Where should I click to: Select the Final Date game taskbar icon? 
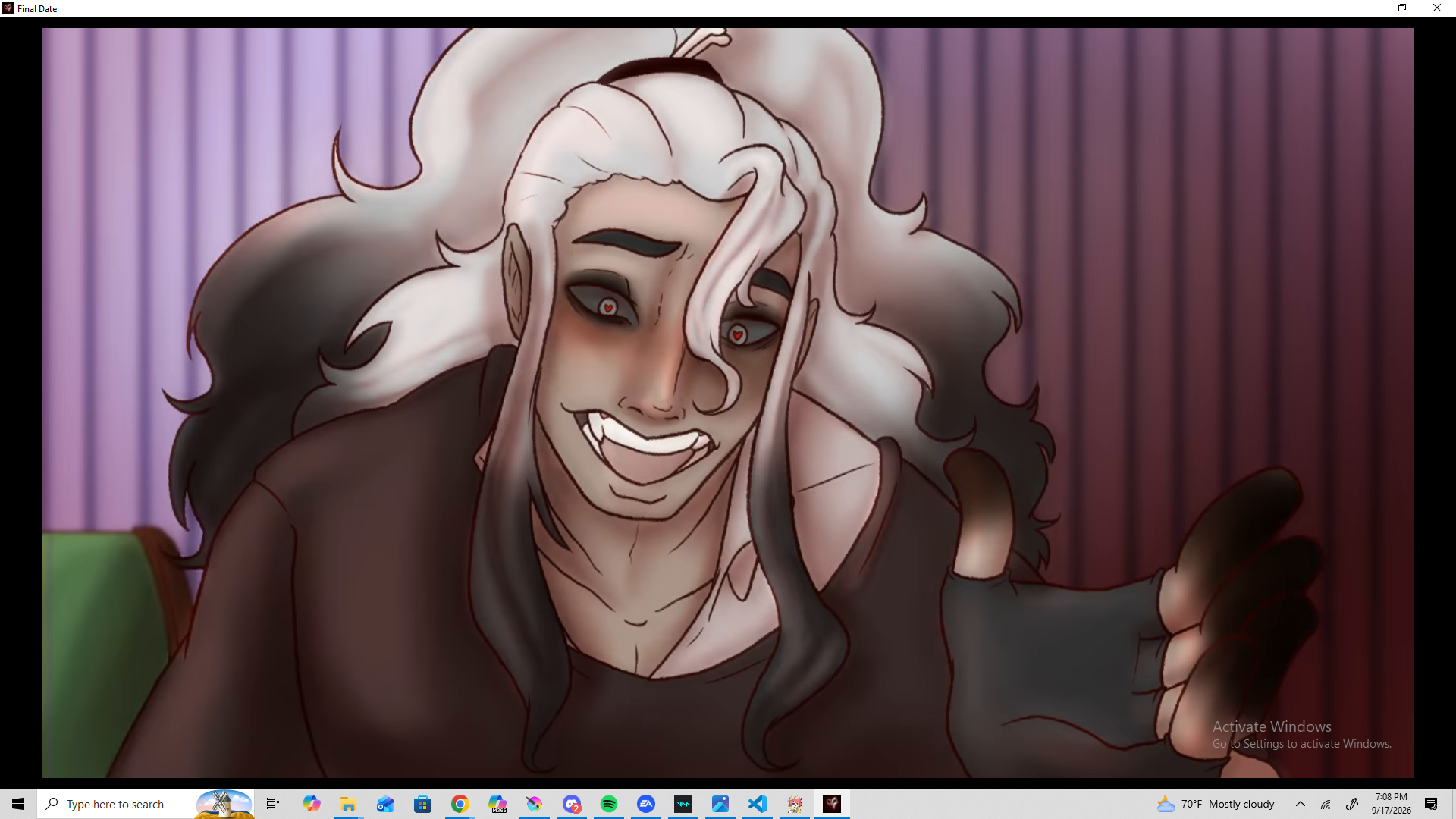832,804
